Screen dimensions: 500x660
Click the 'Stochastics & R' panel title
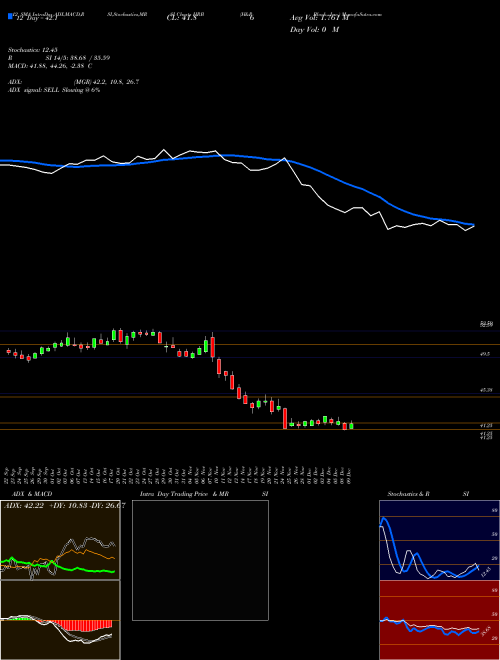pyautogui.click(x=408, y=494)
